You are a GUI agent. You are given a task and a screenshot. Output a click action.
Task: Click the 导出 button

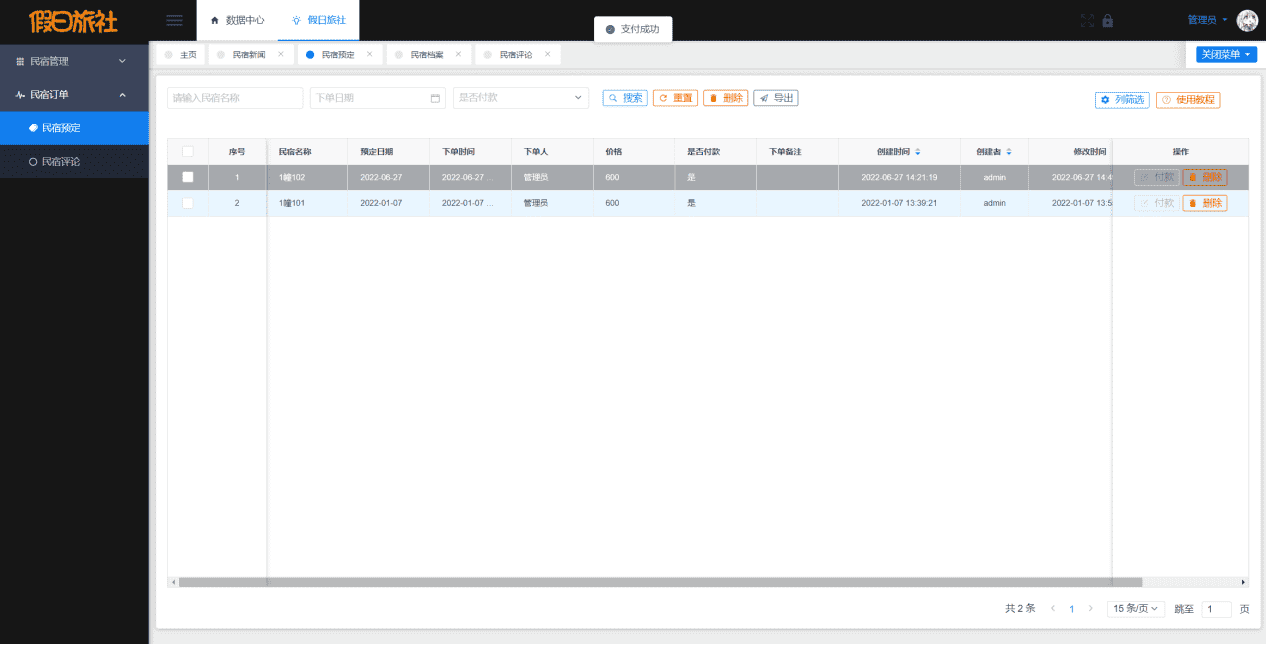click(x=775, y=98)
